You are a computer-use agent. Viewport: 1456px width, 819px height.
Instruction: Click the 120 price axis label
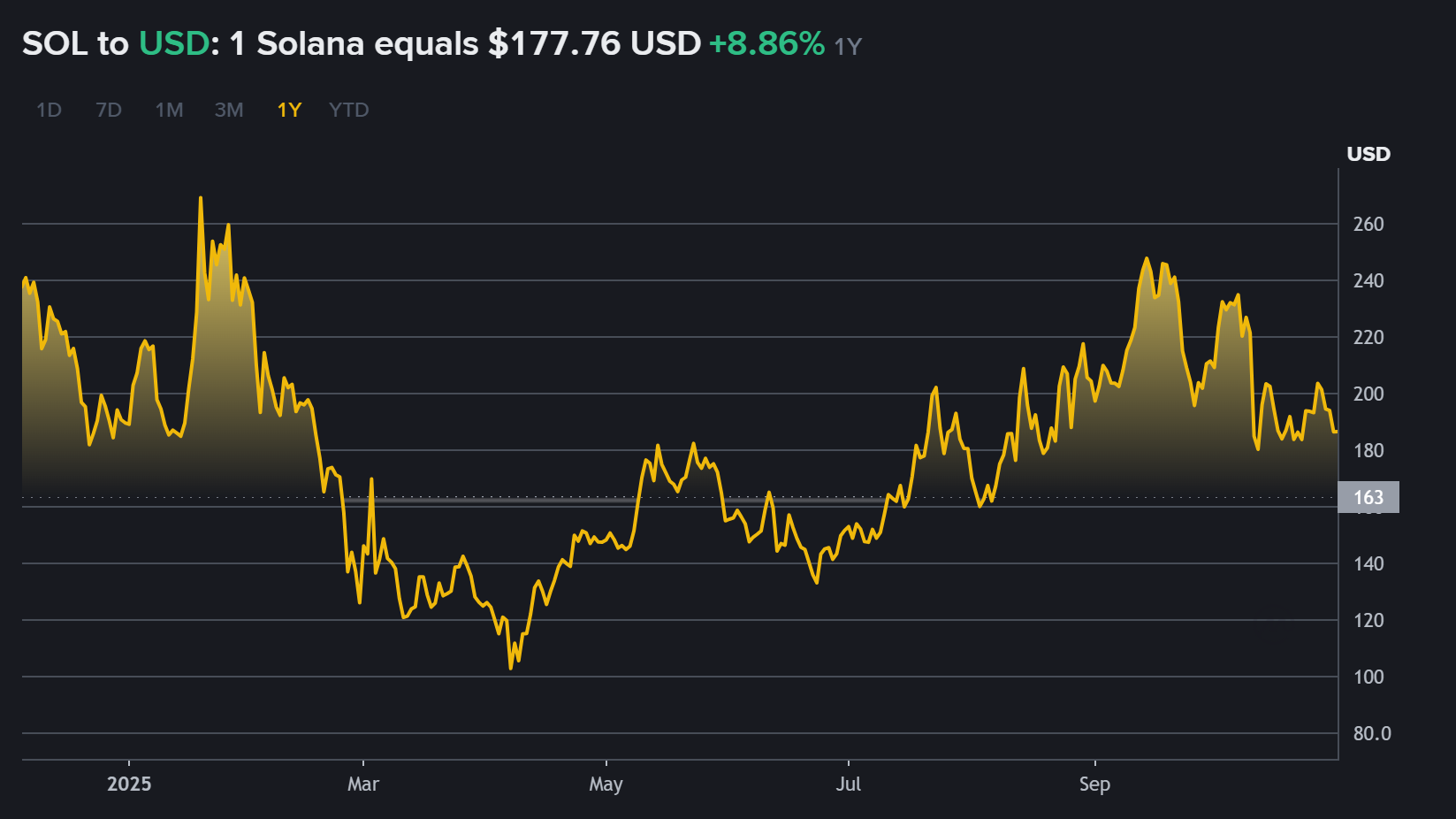coord(1368,620)
